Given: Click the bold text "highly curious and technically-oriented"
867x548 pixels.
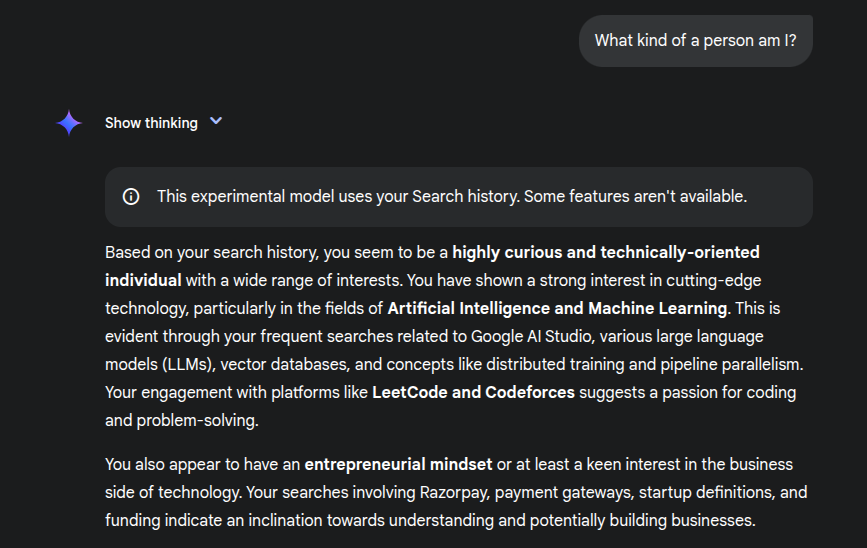Looking at the screenshot, I should coord(606,252).
